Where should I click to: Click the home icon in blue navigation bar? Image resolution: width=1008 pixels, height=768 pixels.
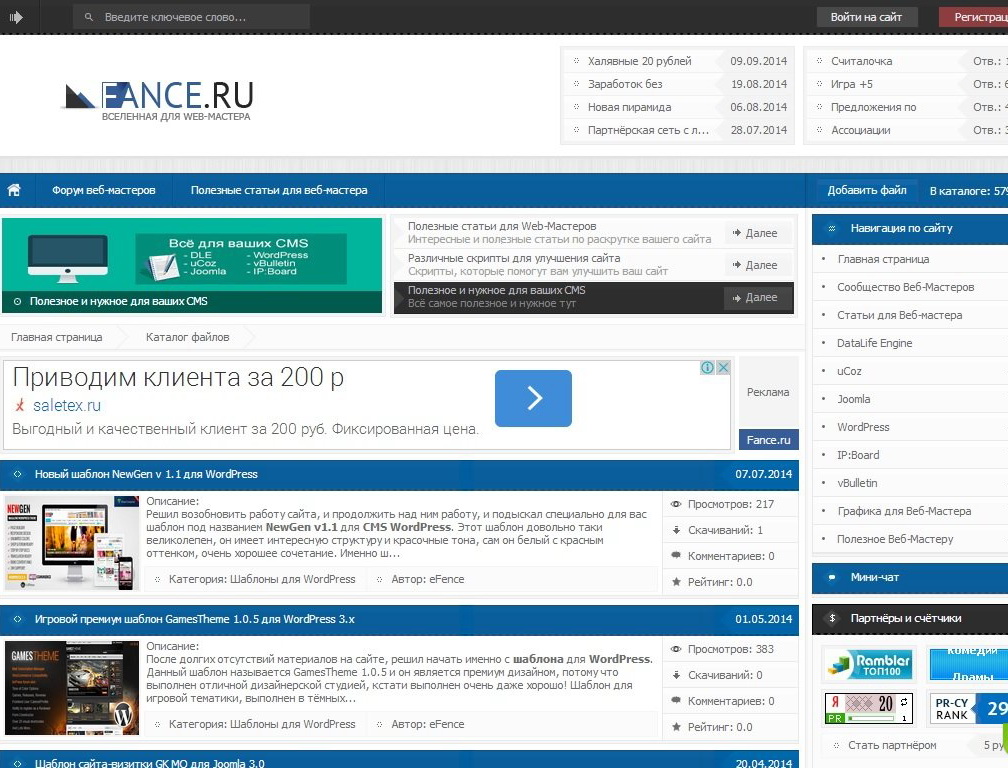pos(14,190)
